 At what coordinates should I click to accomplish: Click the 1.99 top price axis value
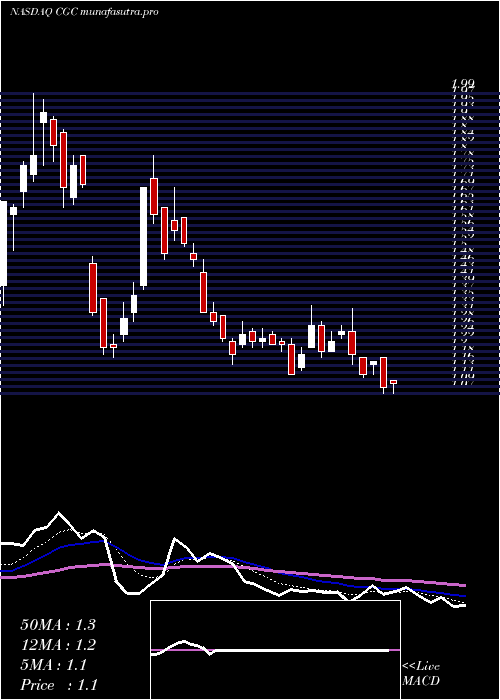(x=463, y=83)
